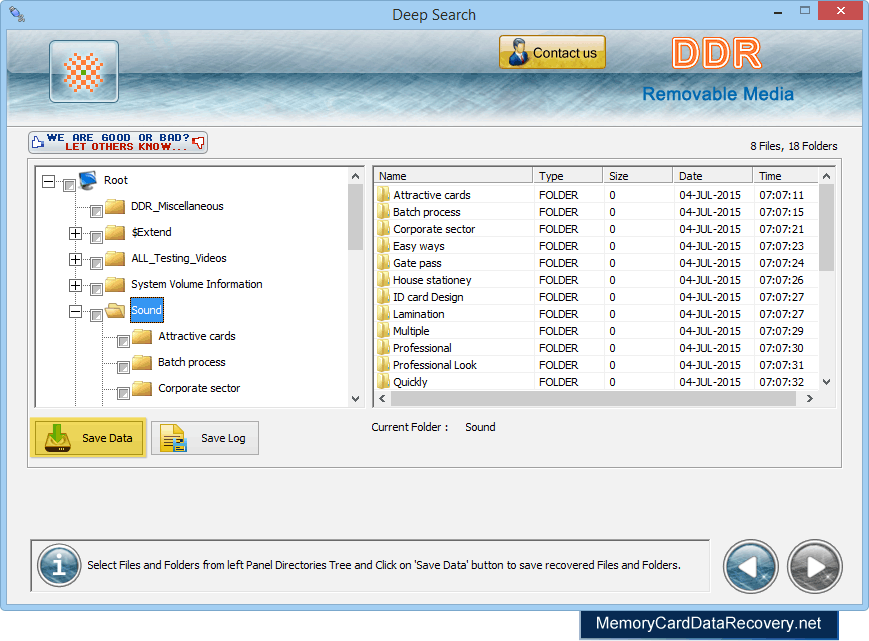
Task: Select 'Batch process' name in file list
Action: point(426,212)
